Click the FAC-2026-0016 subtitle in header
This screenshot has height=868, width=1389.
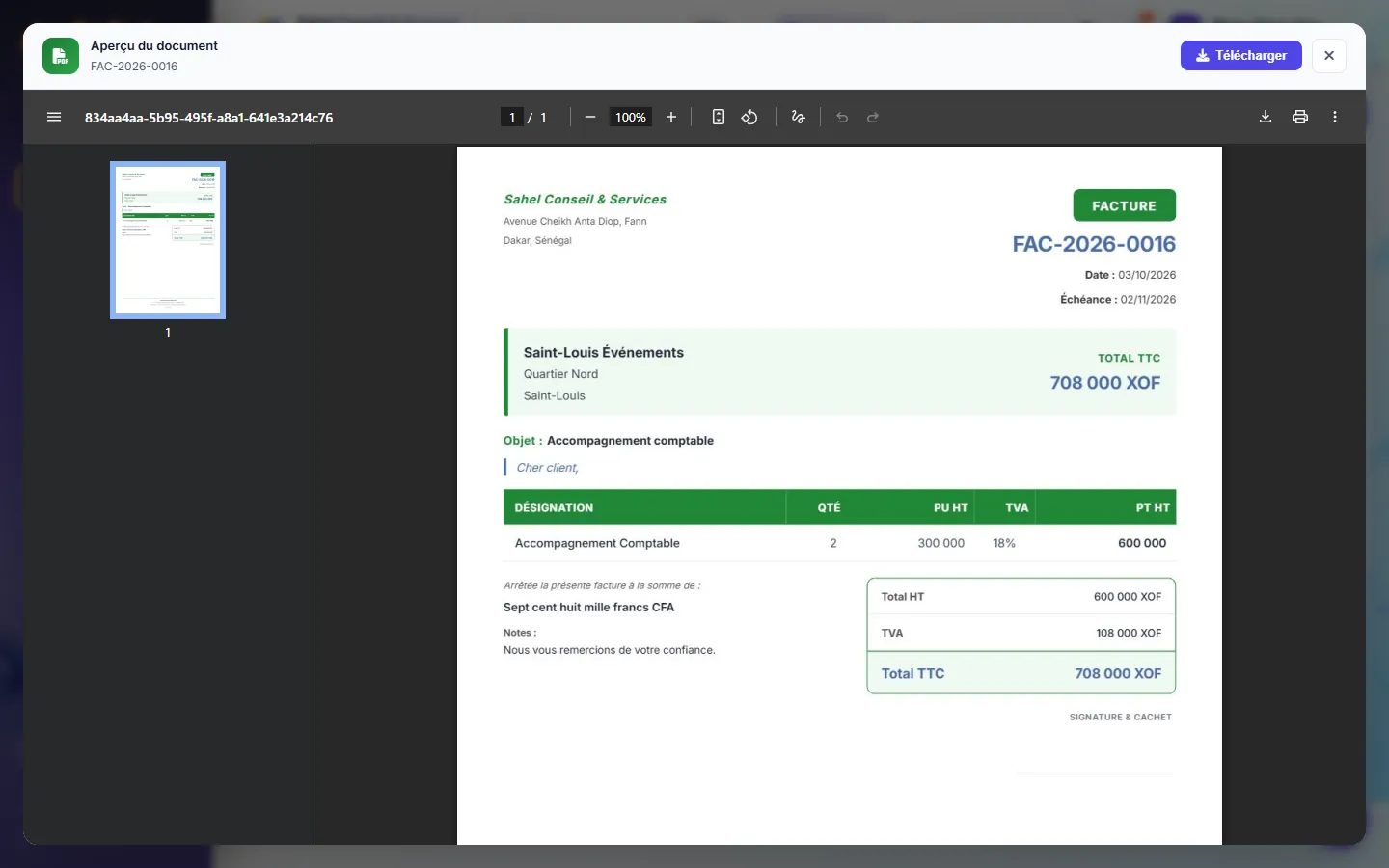134,67
